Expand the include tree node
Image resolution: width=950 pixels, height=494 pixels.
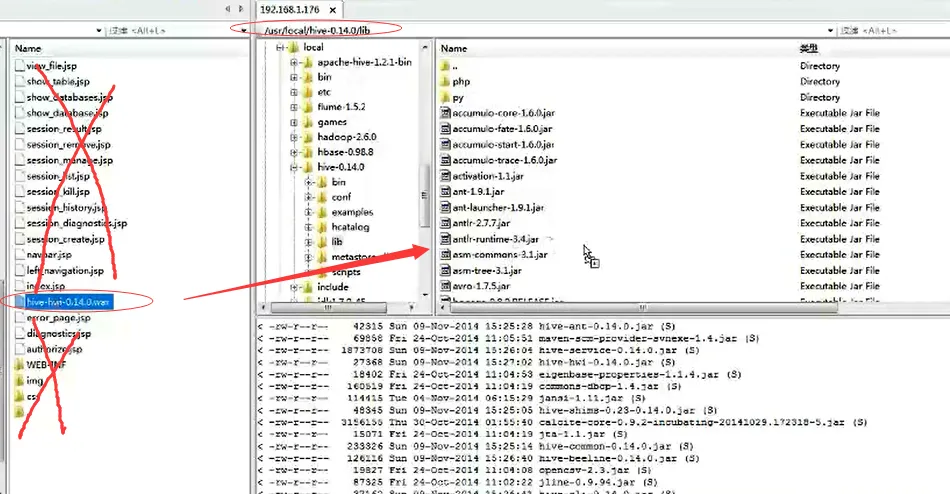pos(294,287)
